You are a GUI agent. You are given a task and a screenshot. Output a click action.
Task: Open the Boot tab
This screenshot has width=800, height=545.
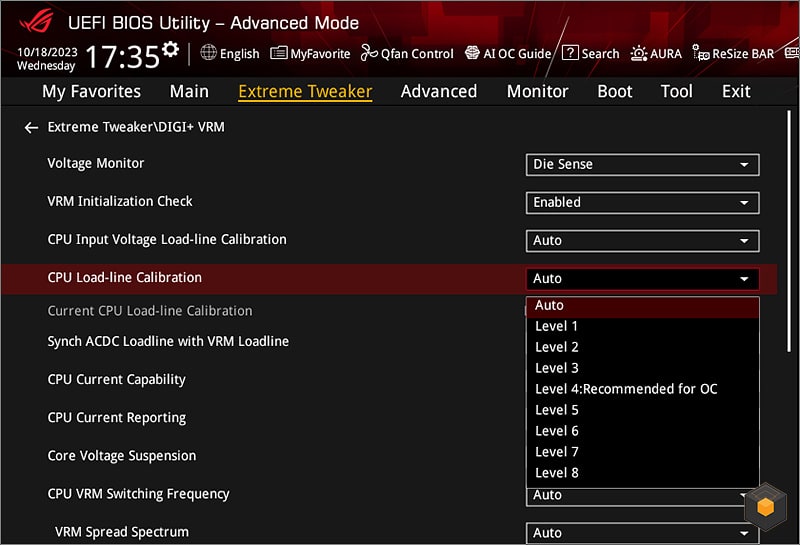click(615, 91)
